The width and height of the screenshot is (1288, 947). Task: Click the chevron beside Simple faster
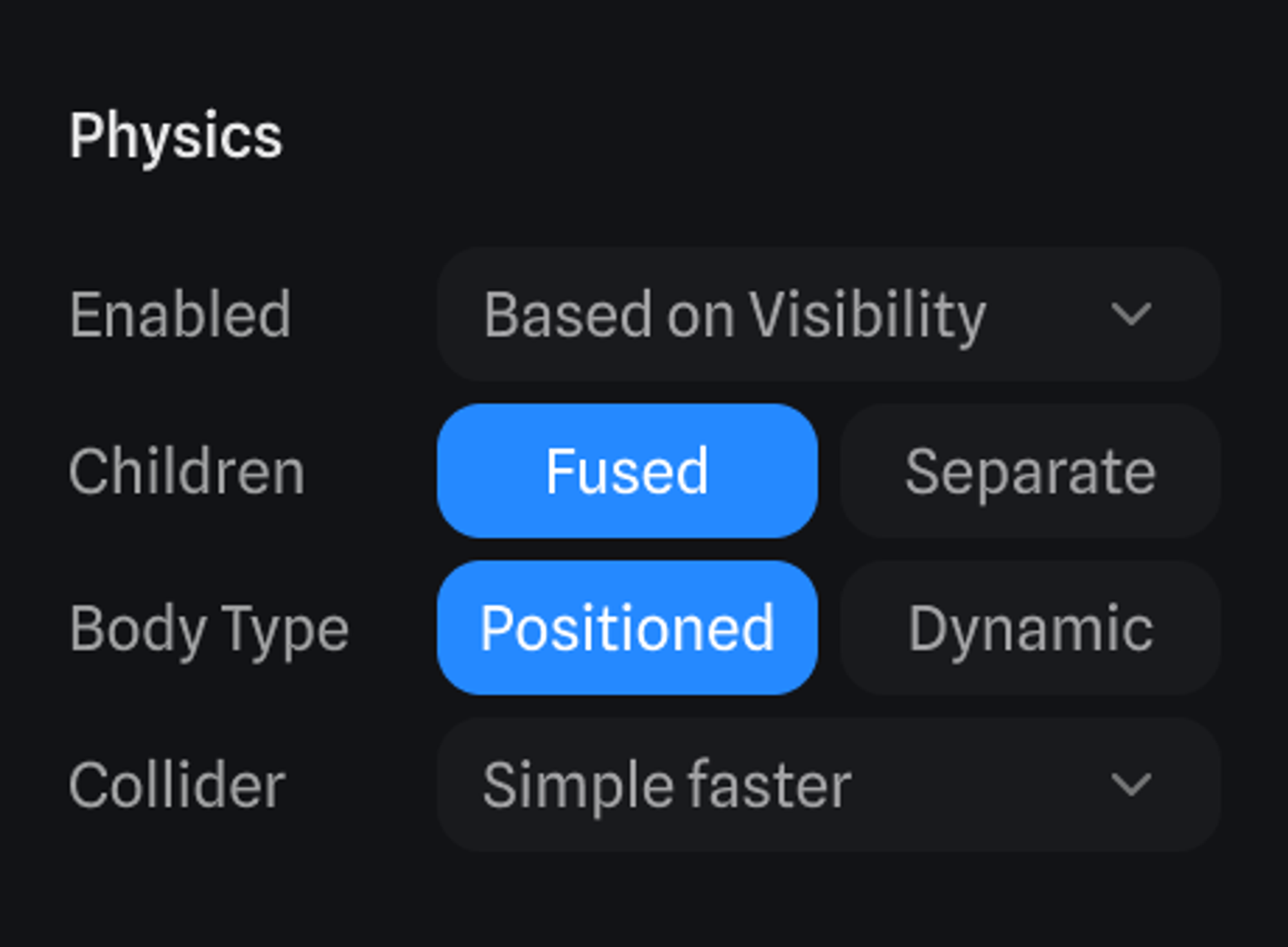1131,785
